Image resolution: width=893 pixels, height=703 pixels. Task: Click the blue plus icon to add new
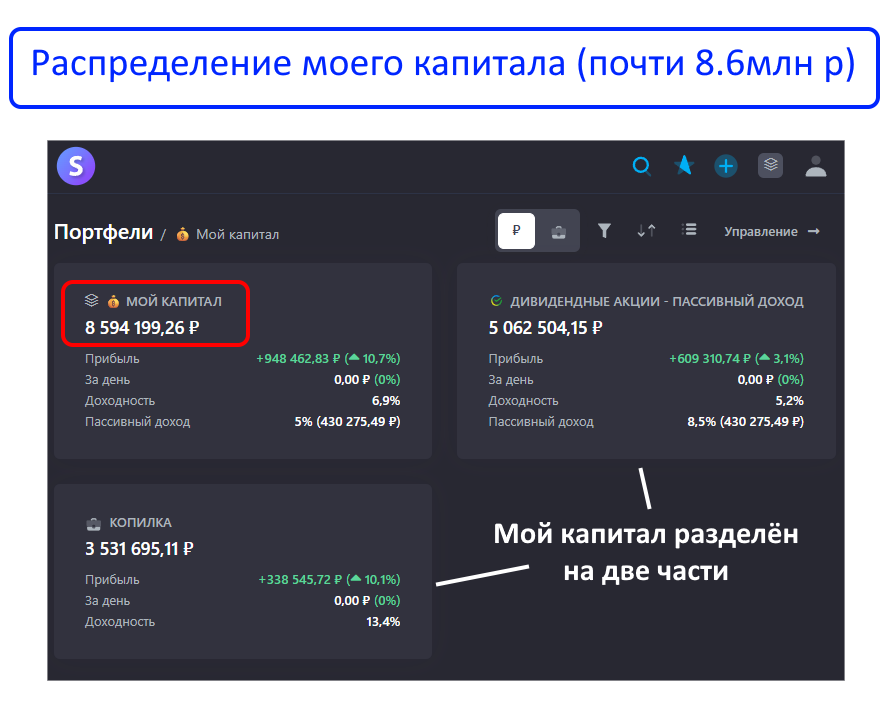click(726, 166)
